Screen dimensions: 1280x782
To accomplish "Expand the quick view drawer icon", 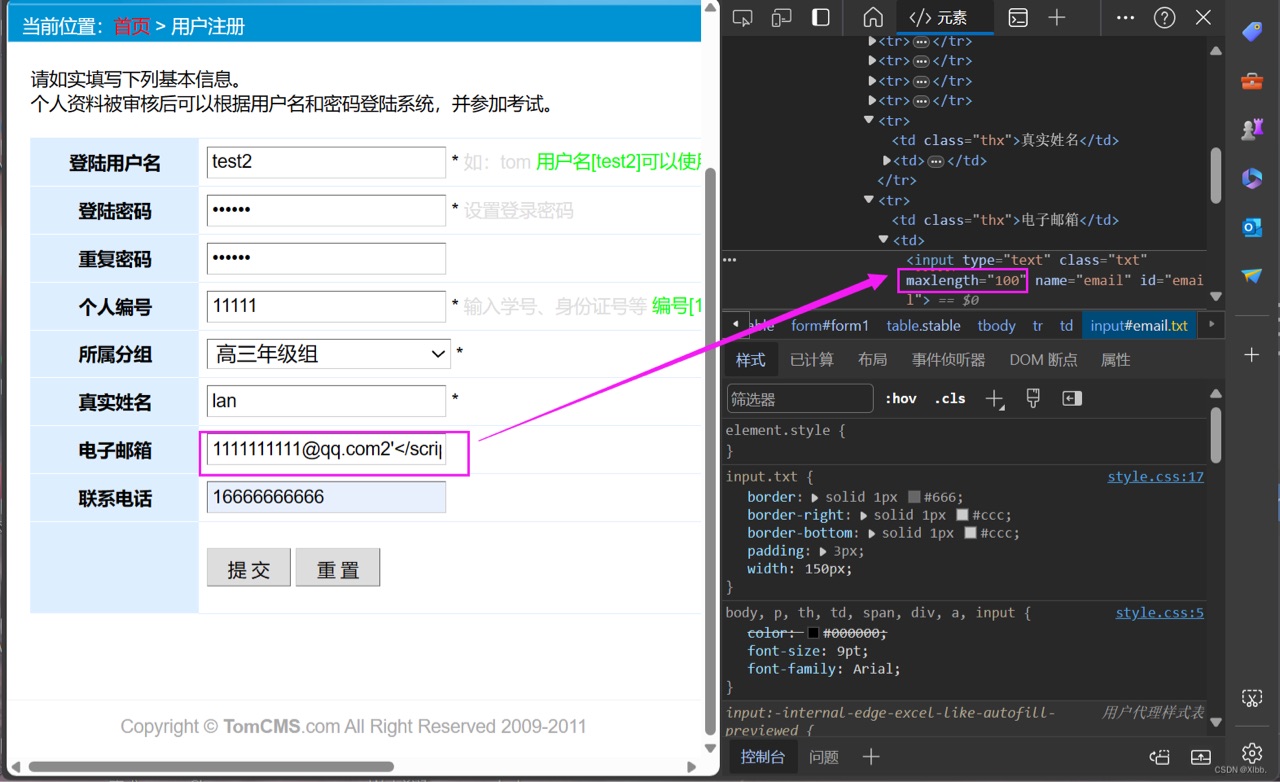I will pyautogui.click(x=1201, y=757).
